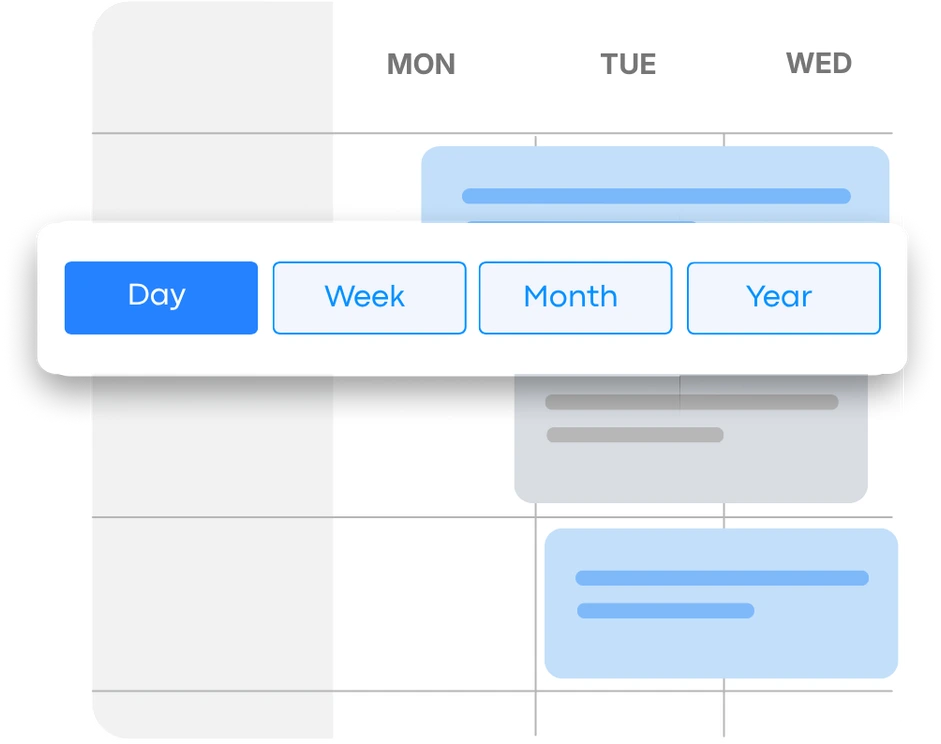941x744 pixels.
Task: Click the WED column header
Action: (820, 64)
